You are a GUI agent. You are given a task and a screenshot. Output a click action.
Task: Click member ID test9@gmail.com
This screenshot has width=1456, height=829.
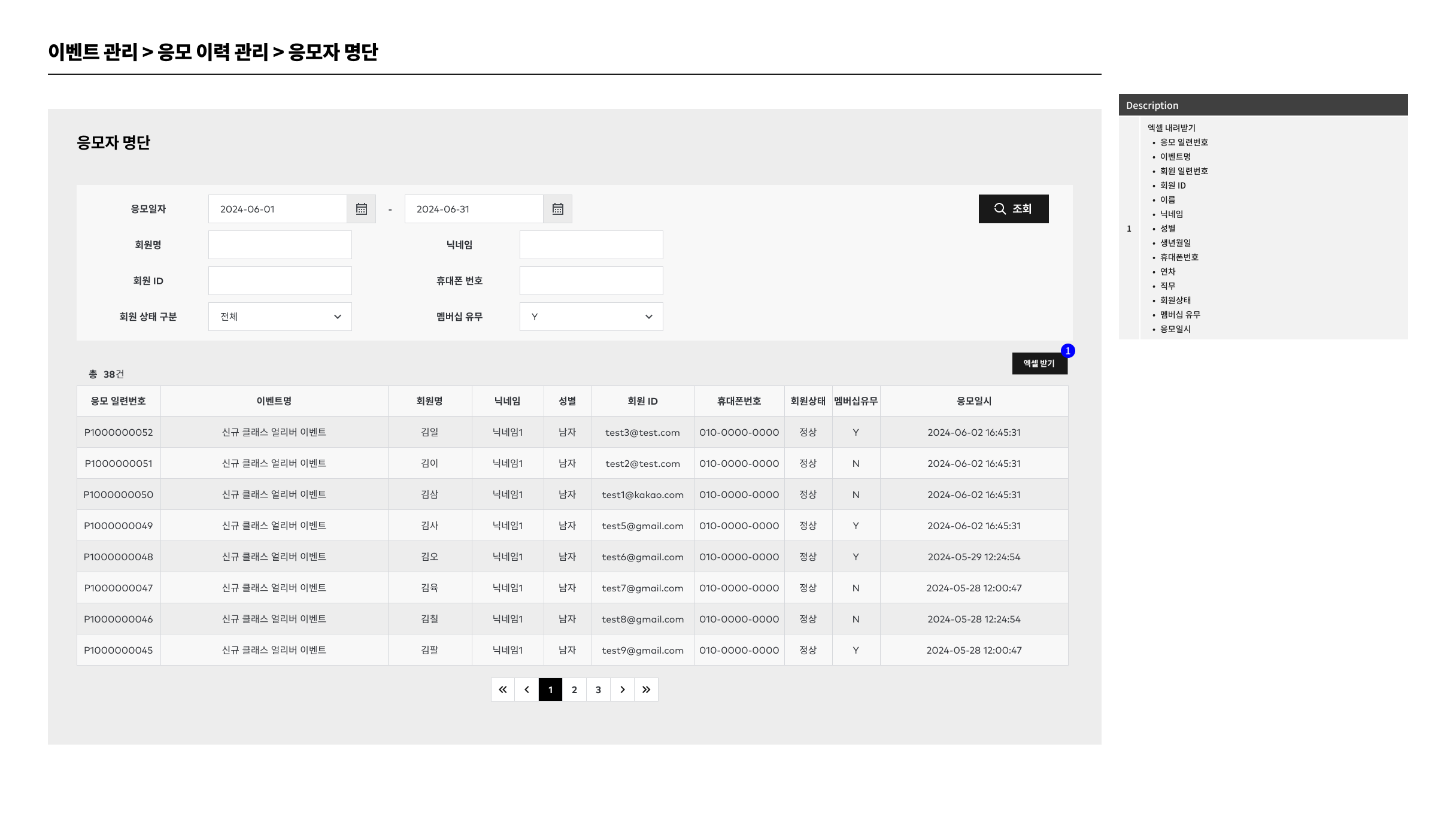point(642,650)
